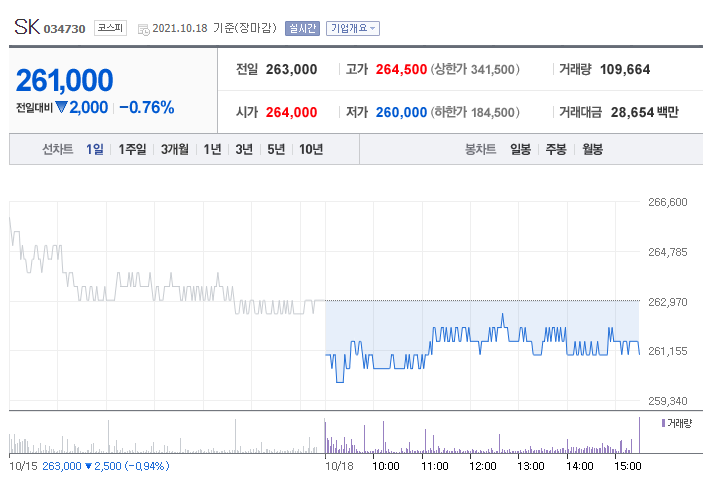The width and height of the screenshot is (703, 483).
Task: Click the 10/15 date axis label
Action: point(23,466)
